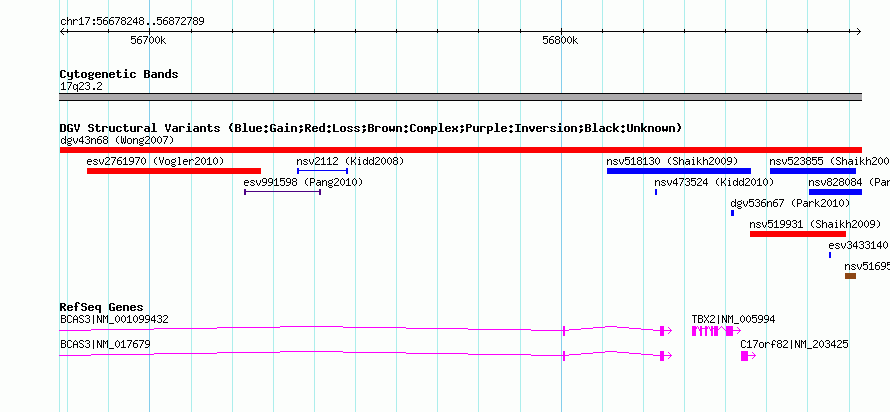Open the nsv518130 (Shaikh2009) label

pos(672,161)
